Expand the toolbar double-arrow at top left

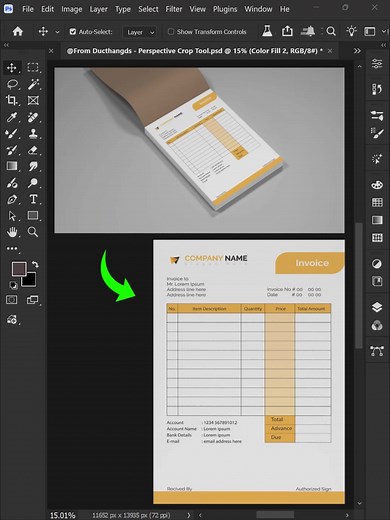(x=6, y=45)
